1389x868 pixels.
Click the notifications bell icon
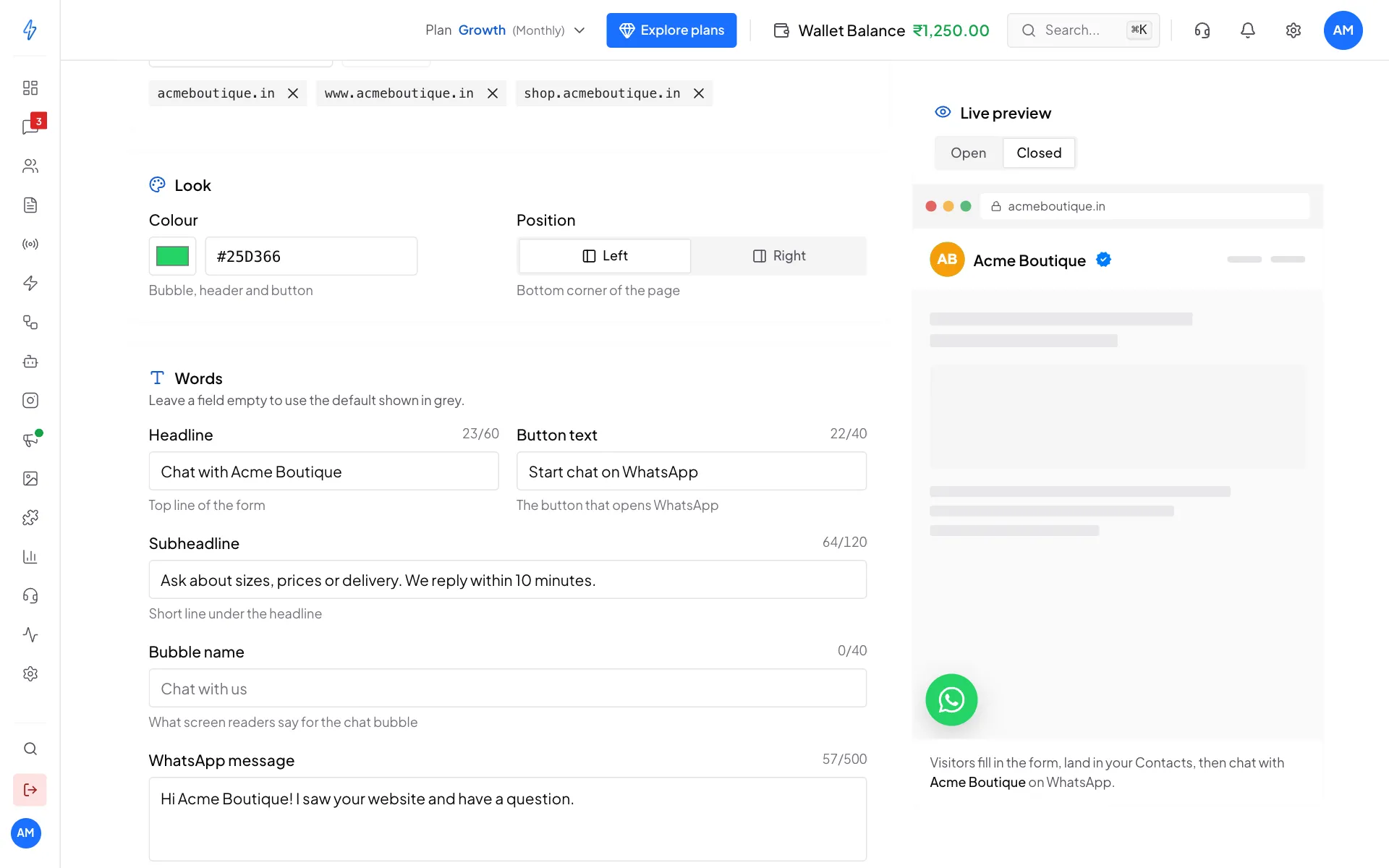[x=1247, y=30]
